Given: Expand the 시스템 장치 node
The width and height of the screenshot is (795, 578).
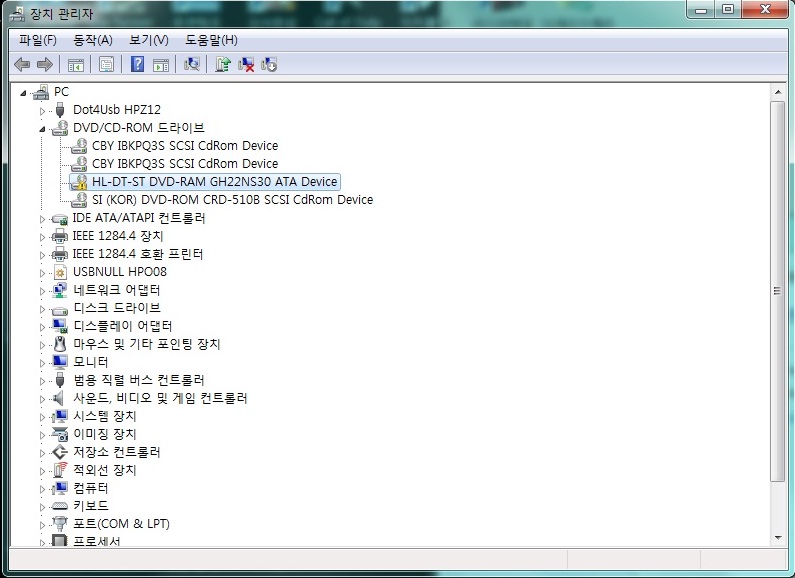Looking at the screenshot, I should (43, 417).
